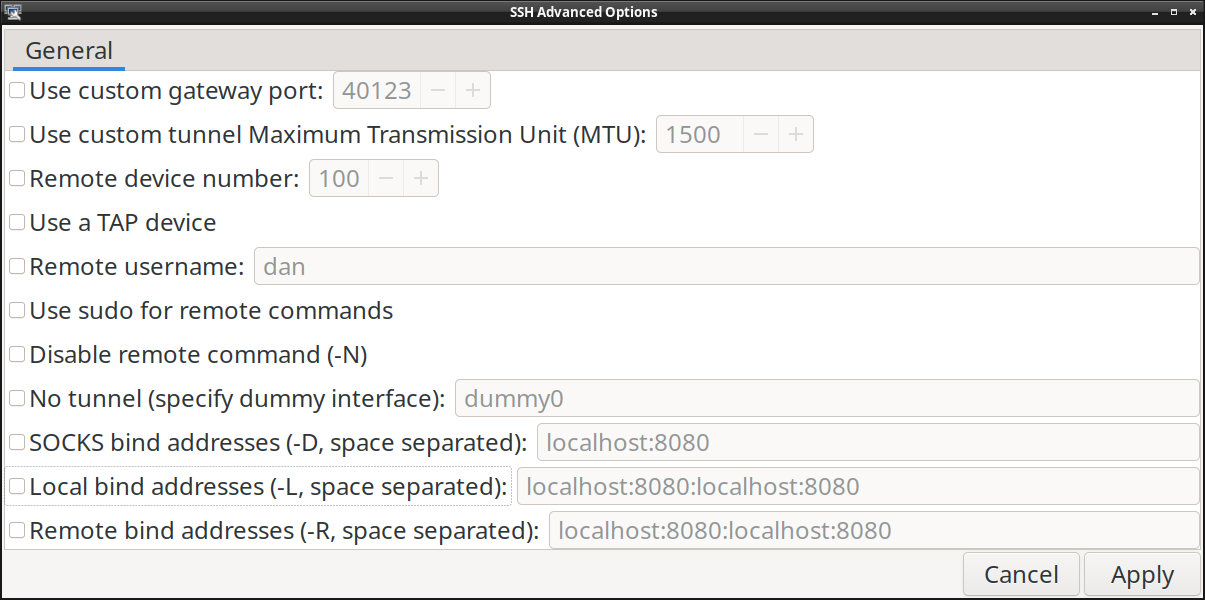The width and height of the screenshot is (1205, 600).
Task: Enable Use sudo for remote commands
Action: [x=17, y=310]
